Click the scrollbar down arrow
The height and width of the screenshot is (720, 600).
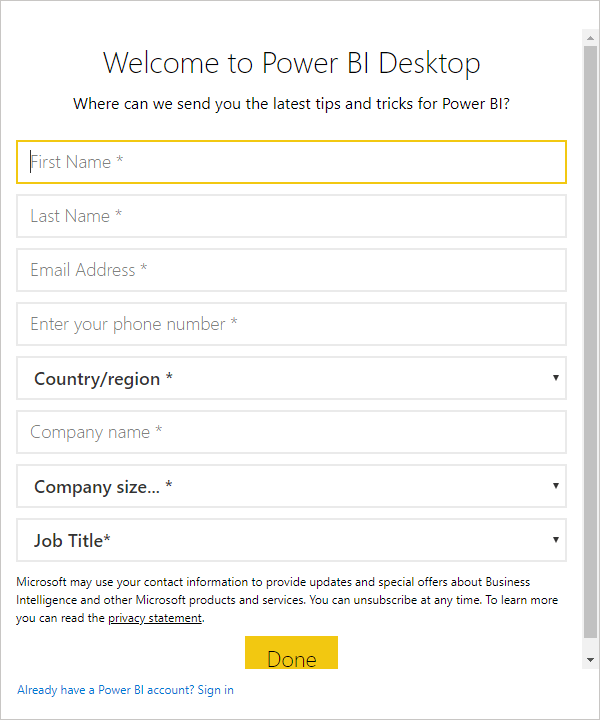click(590, 660)
